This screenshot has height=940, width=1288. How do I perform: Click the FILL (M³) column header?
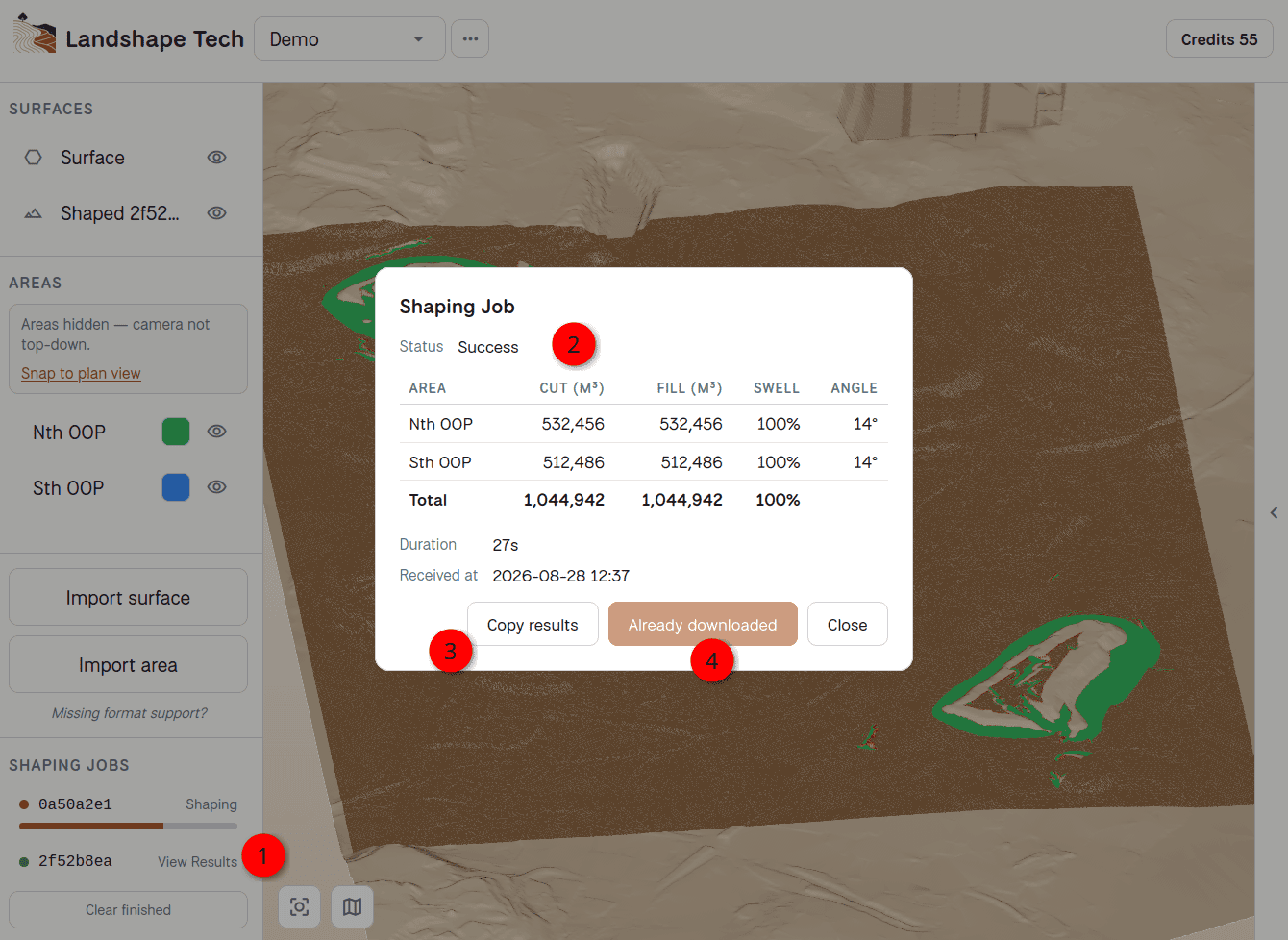coord(689,388)
